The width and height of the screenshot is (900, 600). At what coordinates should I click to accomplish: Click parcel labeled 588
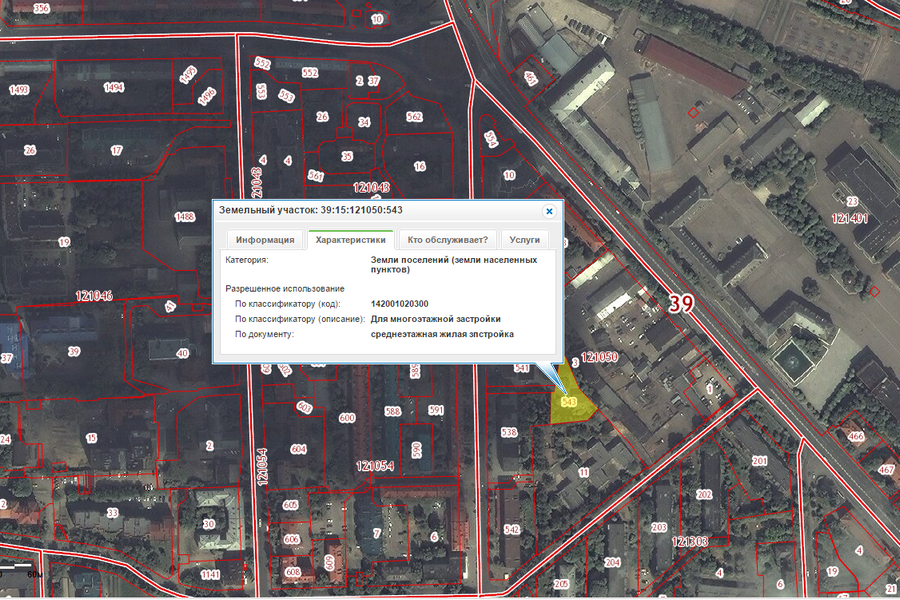point(393,411)
